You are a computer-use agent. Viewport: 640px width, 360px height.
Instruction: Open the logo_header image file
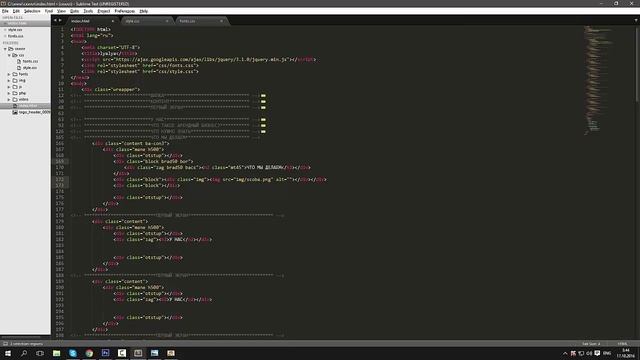coord(34,112)
